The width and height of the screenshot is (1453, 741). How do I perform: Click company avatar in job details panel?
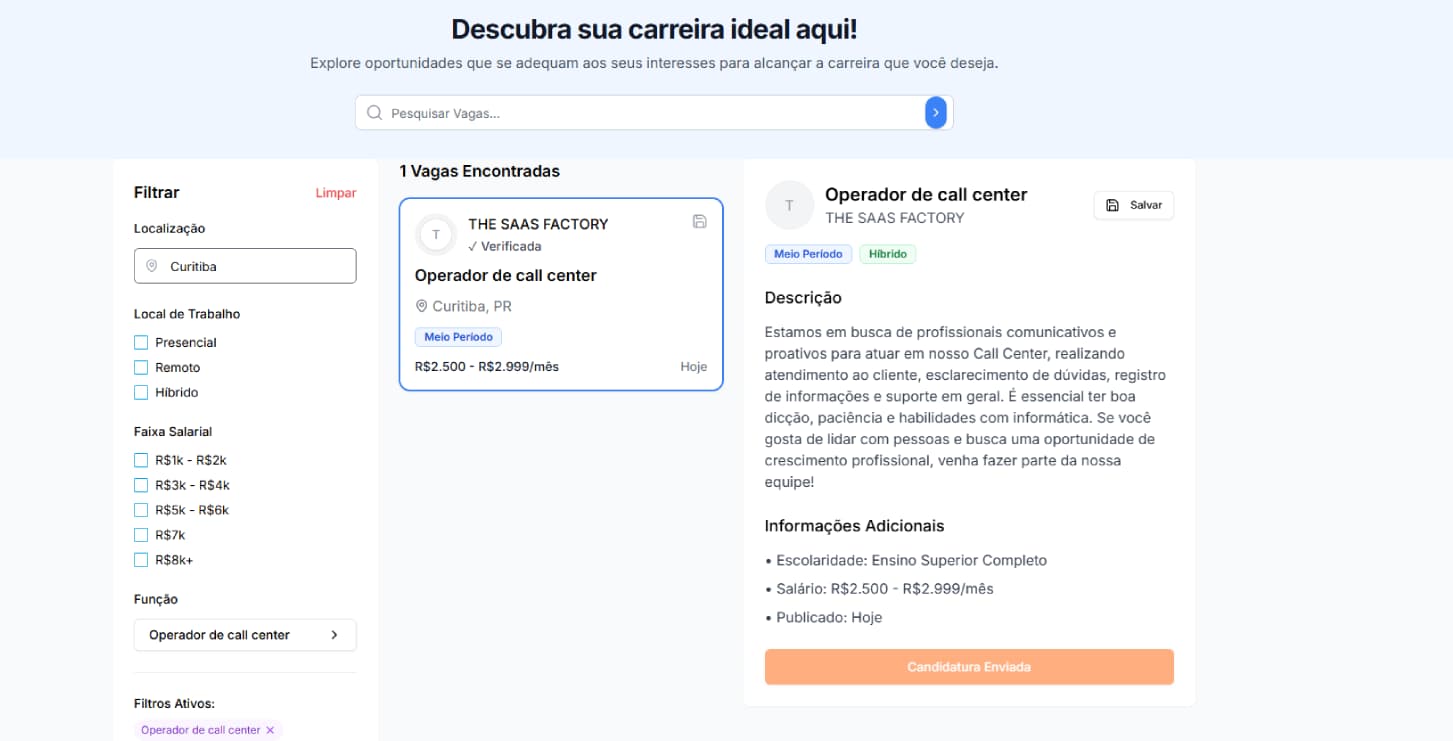pyautogui.click(x=789, y=205)
